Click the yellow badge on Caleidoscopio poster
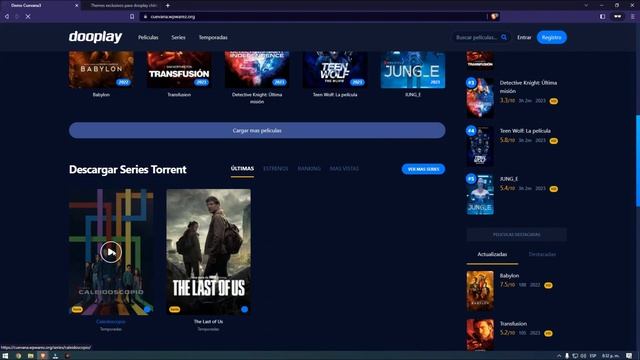640x360 pixels. pos(77,309)
